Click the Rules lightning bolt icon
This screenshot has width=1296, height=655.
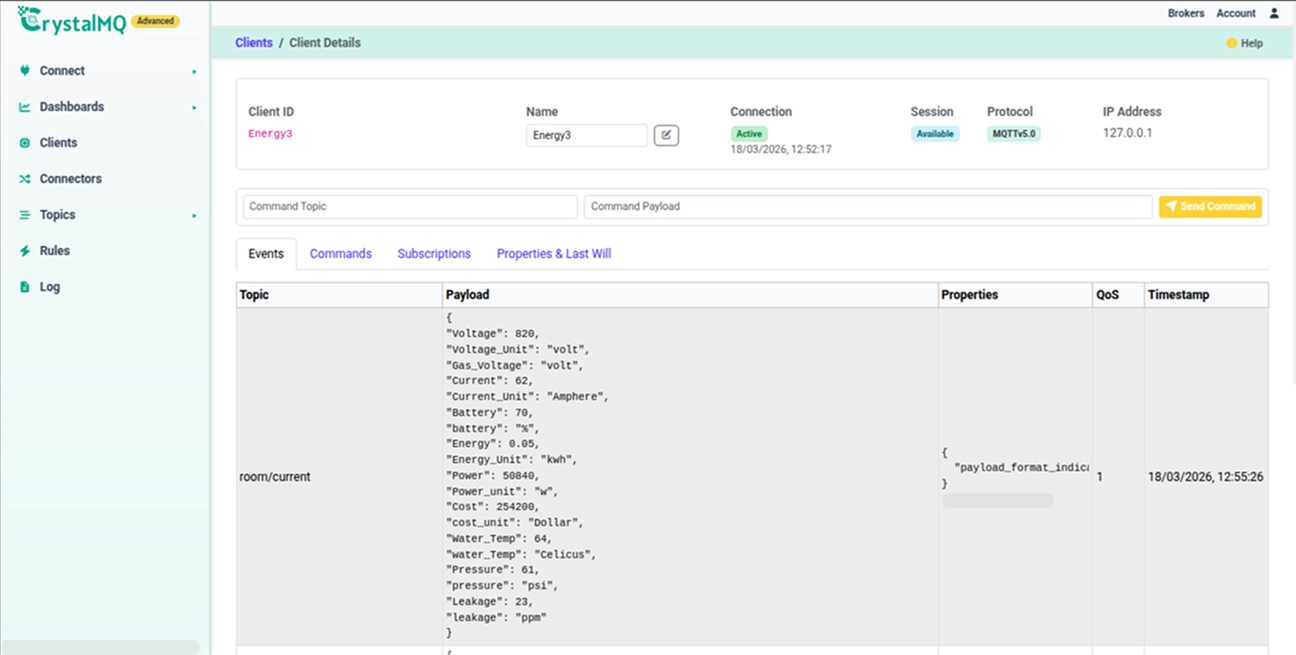click(x=25, y=251)
